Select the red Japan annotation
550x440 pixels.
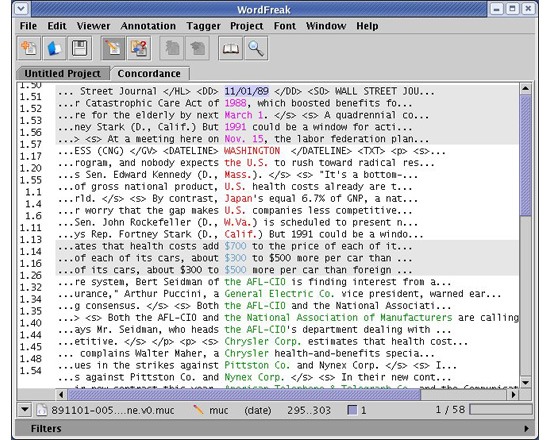(238, 199)
